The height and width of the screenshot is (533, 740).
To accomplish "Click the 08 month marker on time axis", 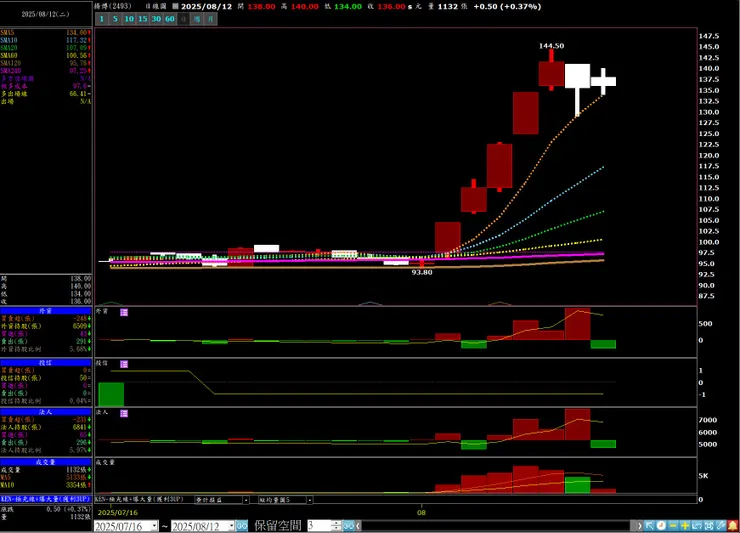I will tap(421, 512).
